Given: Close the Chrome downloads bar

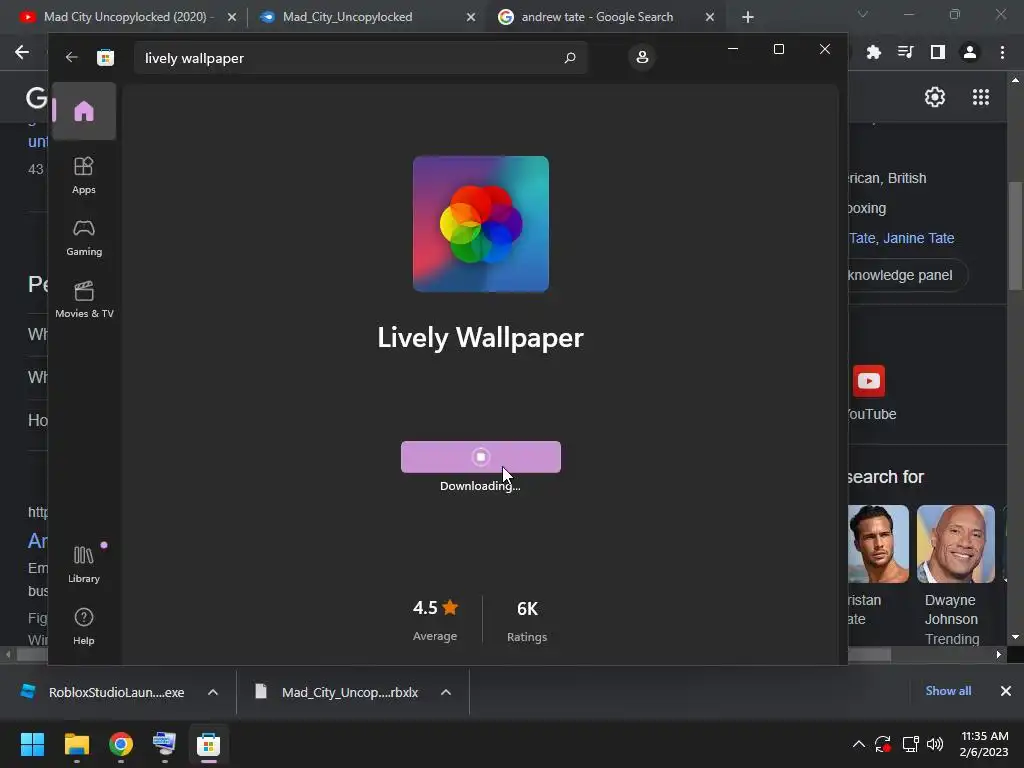Looking at the screenshot, I should click(1006, 691).
